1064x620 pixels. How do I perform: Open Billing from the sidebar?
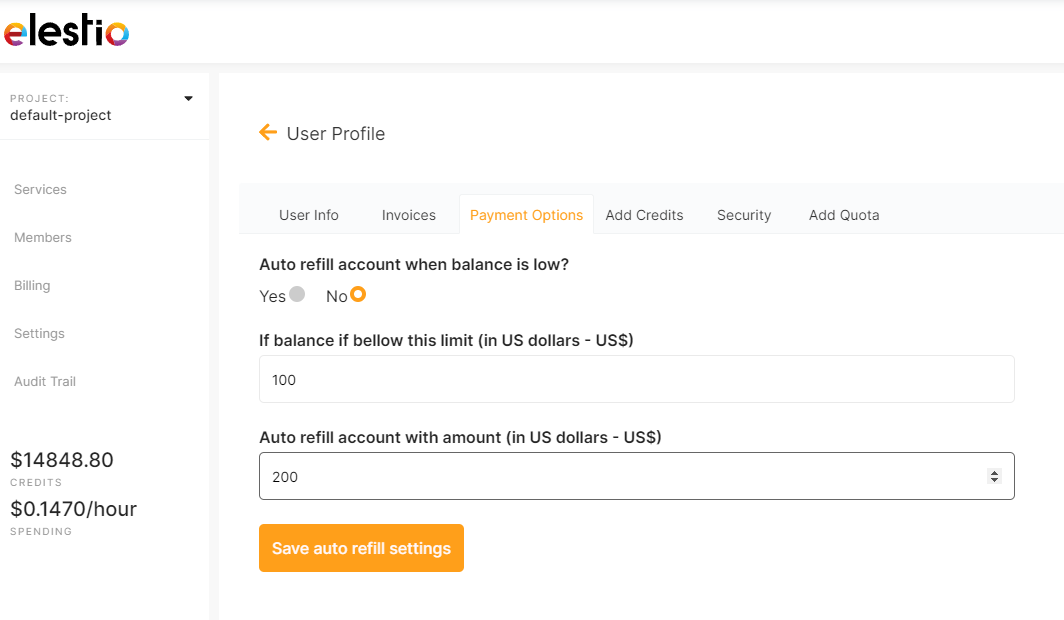point(32,286)
